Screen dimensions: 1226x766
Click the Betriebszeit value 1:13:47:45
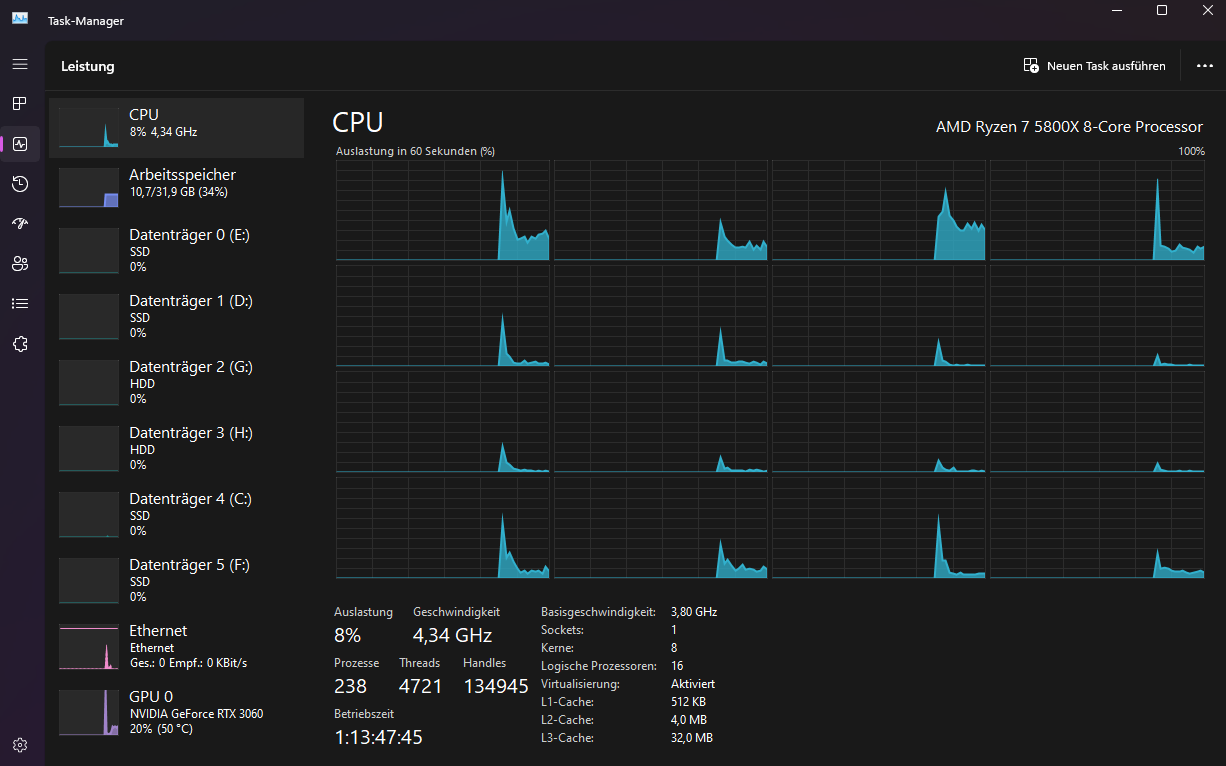coord(378,737)
